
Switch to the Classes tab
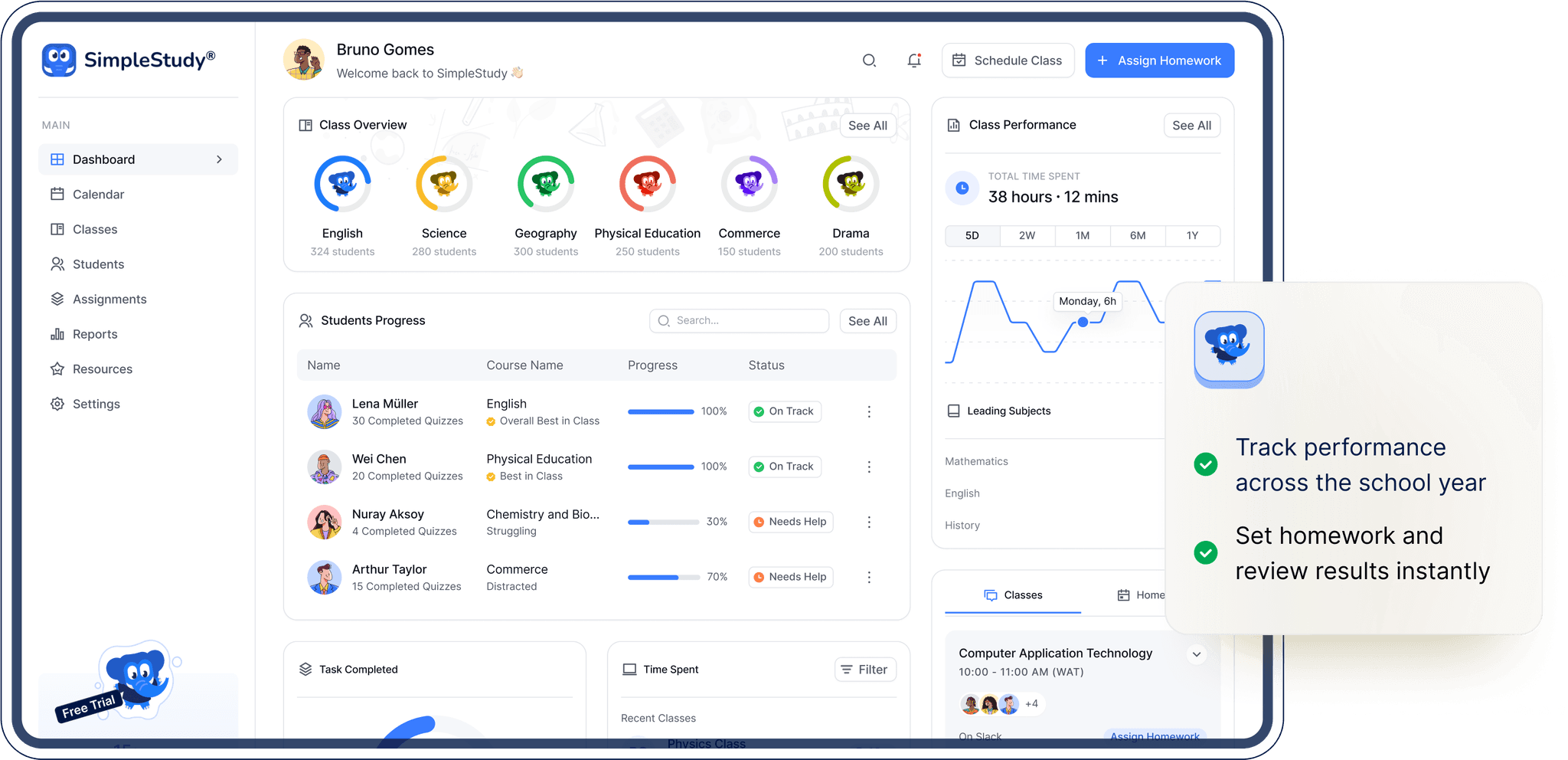1013,595
